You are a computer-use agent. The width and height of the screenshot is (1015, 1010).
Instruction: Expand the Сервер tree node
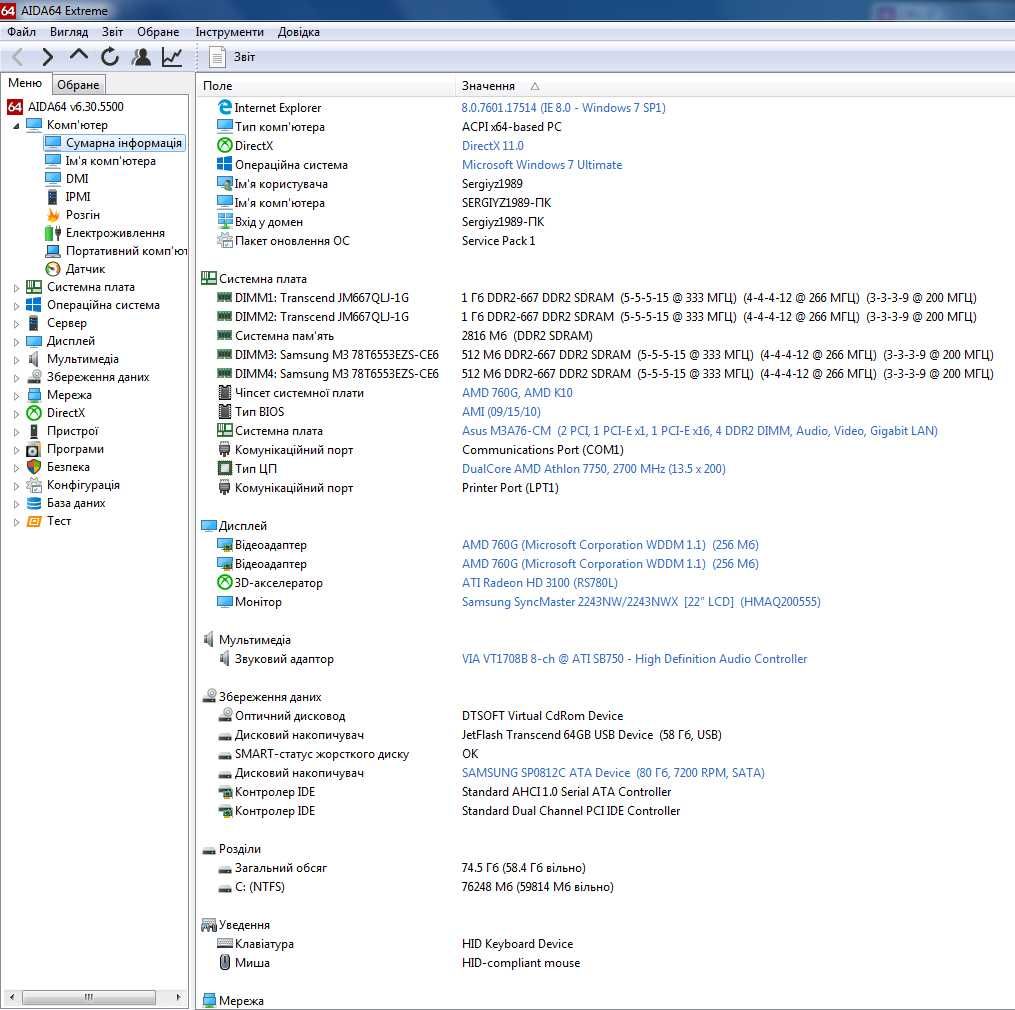pyautogui.click(x=16, y=324)
